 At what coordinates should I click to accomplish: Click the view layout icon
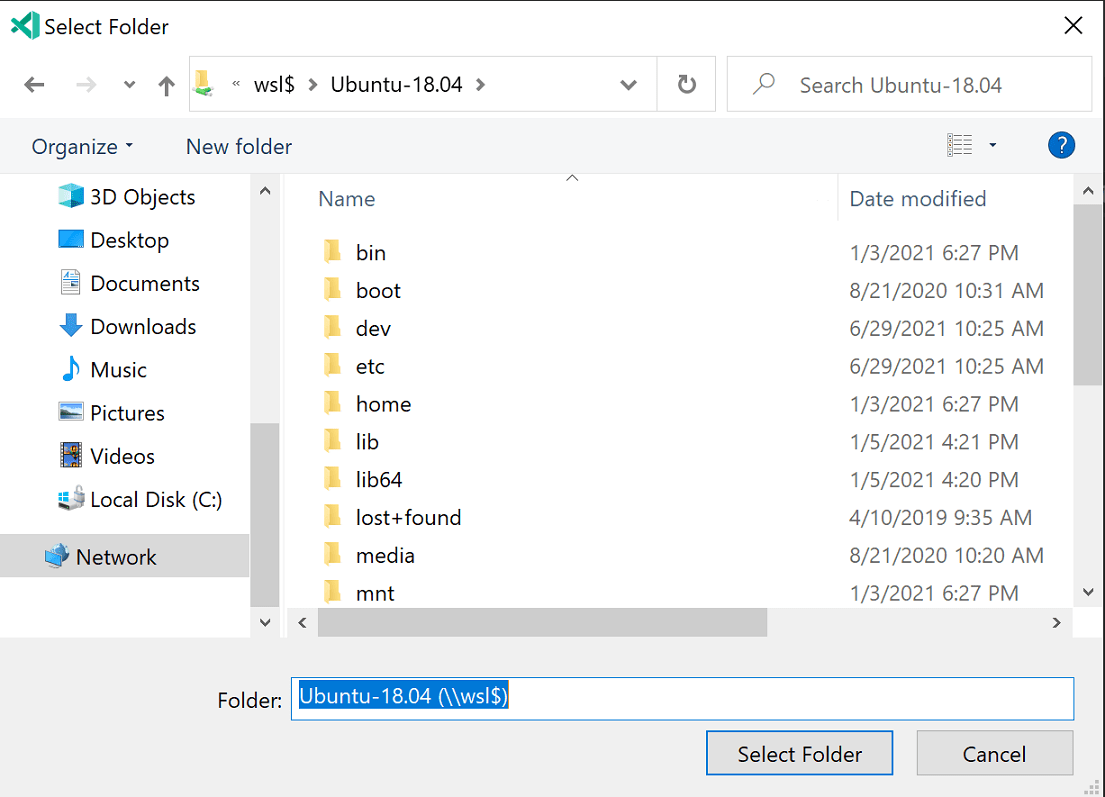959,146
